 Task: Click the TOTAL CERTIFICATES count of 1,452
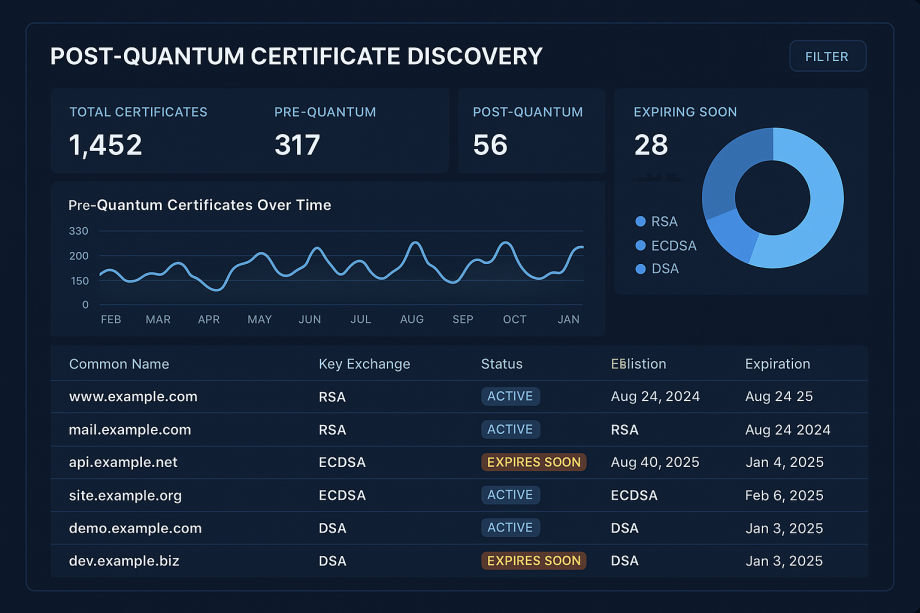104,144
